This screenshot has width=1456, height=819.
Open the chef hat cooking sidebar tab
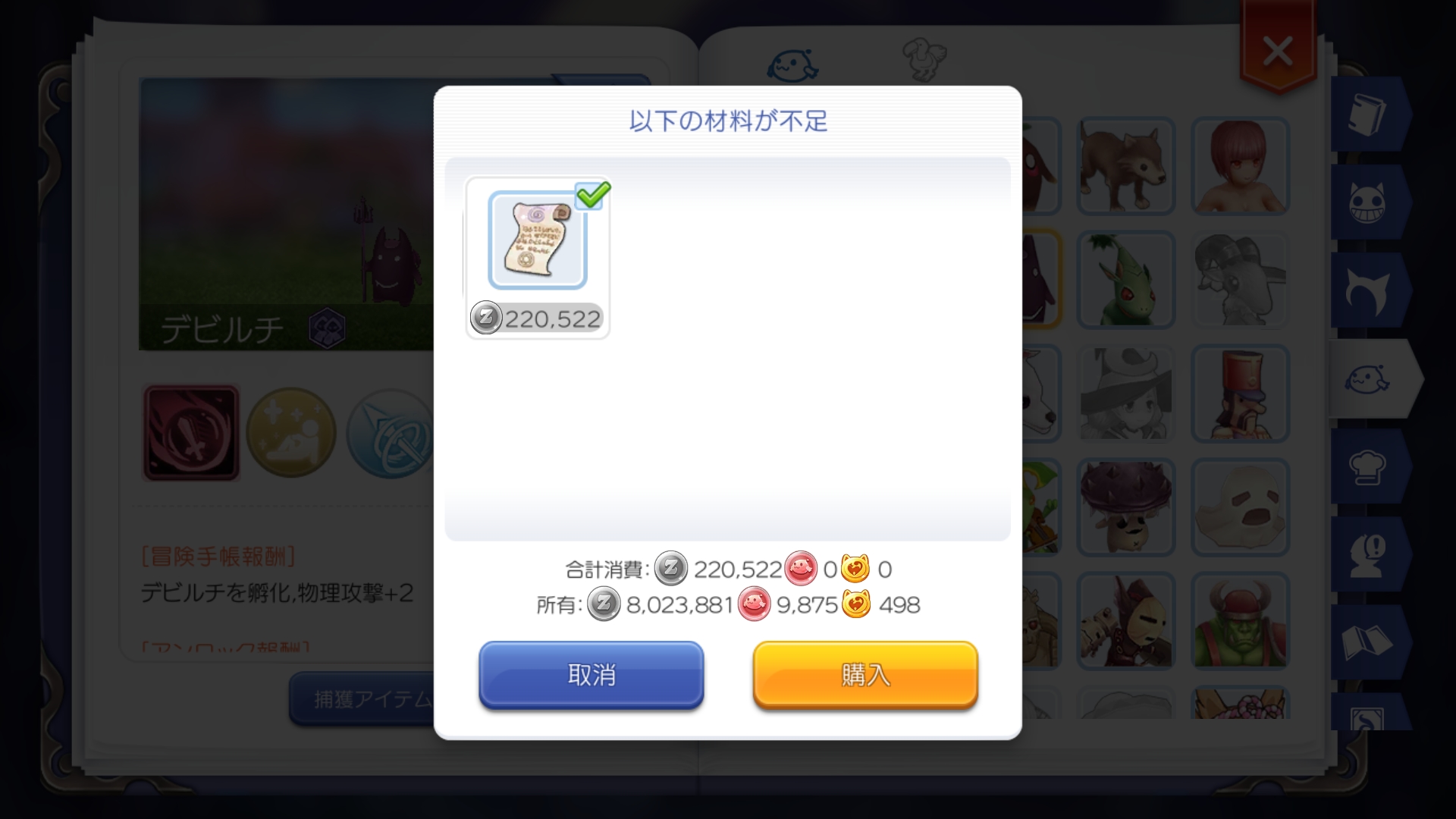click(1369, 467)
